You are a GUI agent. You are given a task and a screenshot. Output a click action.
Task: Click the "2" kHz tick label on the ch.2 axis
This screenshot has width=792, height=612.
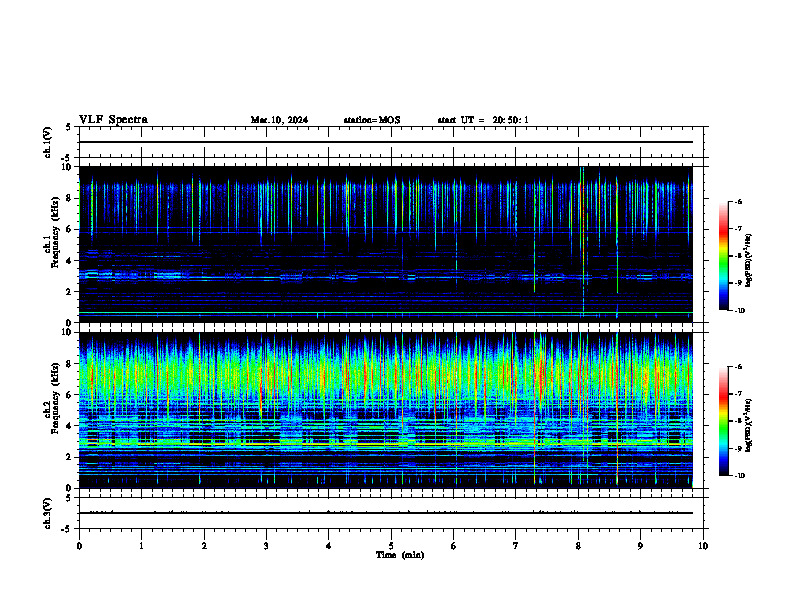[70, 457]
